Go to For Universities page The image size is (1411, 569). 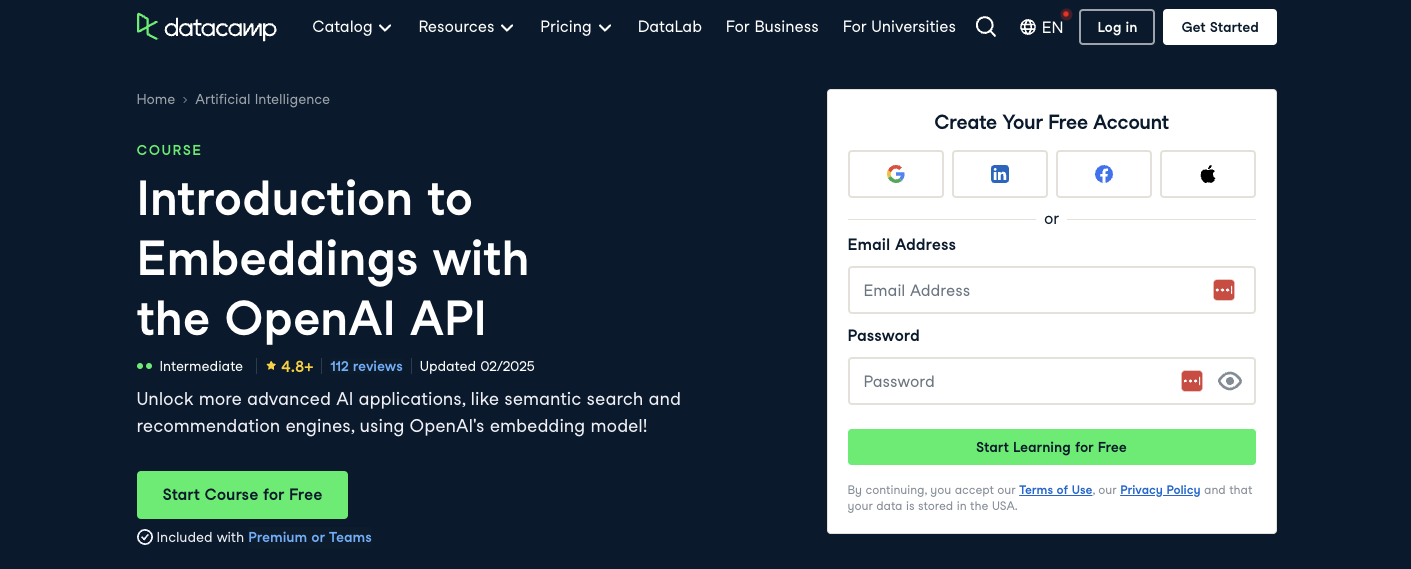pos(899,27)
